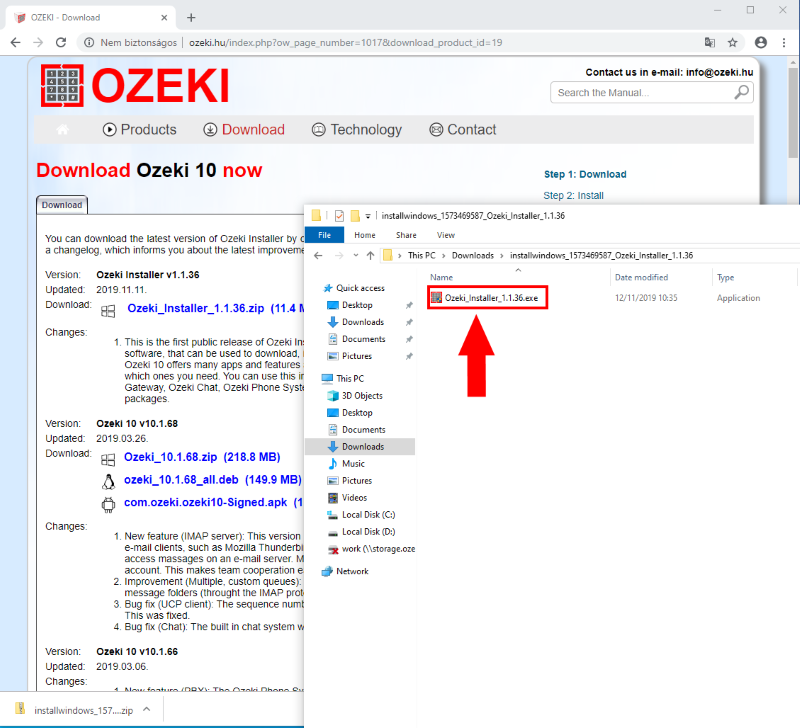Close the OZEKI - Download tab

tap(164, 17)
